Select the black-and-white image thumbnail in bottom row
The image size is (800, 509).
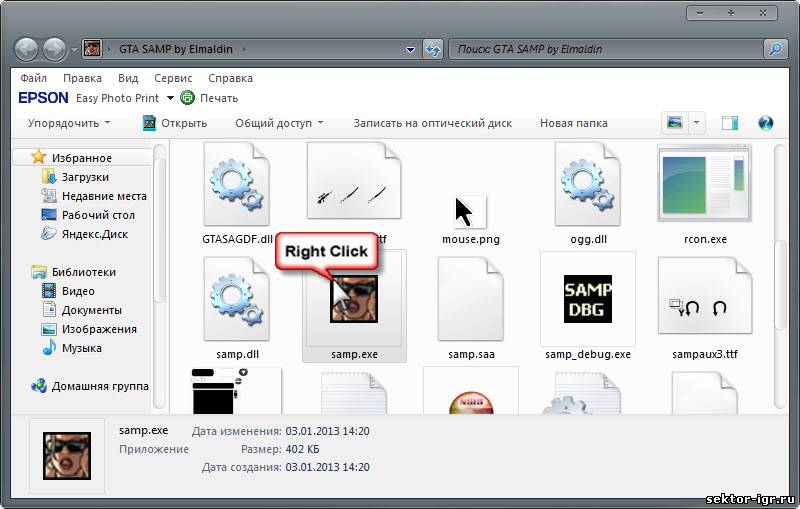pyautogui.click(x=236, y=391)
